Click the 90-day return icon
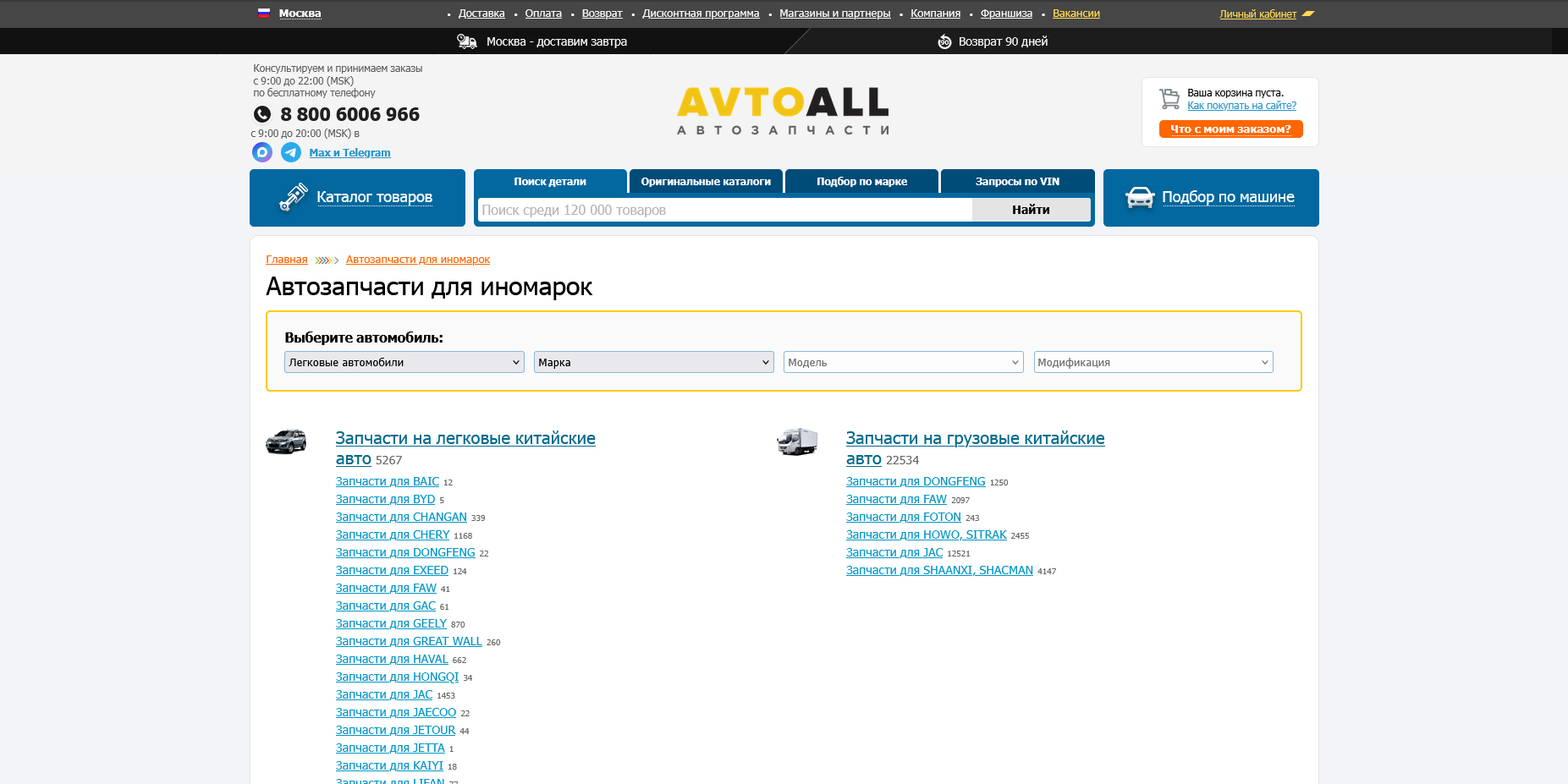Image resolution: width=1568 pixels, height=784 pixels. (x=944, y=41)
